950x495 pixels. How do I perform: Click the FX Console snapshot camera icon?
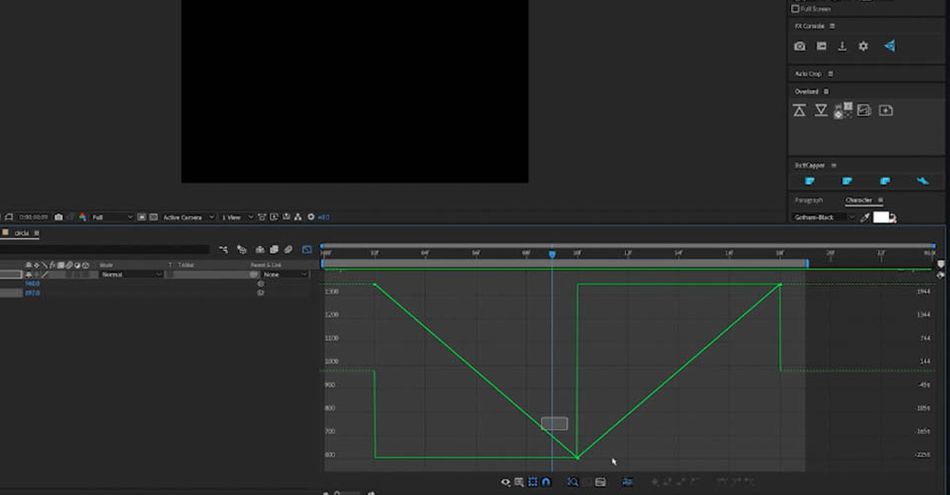point(799,46)
